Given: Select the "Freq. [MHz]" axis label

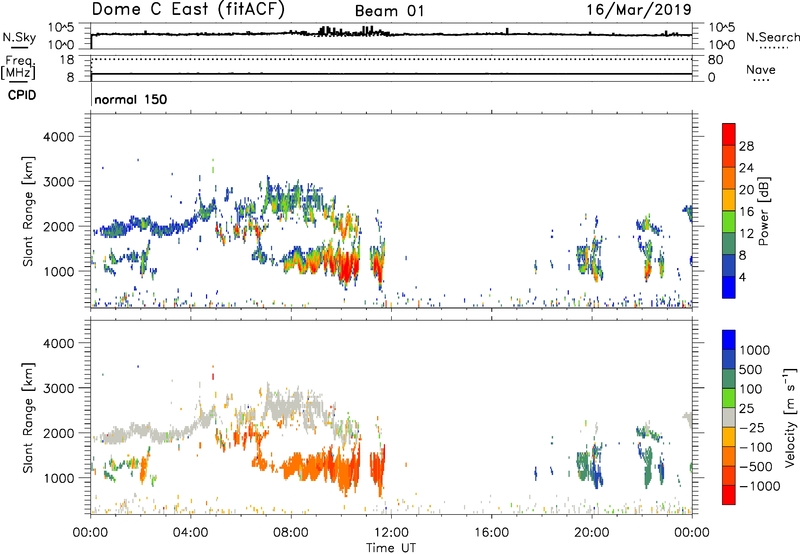Looking at the screenshot, I should [x=18, y=68].
